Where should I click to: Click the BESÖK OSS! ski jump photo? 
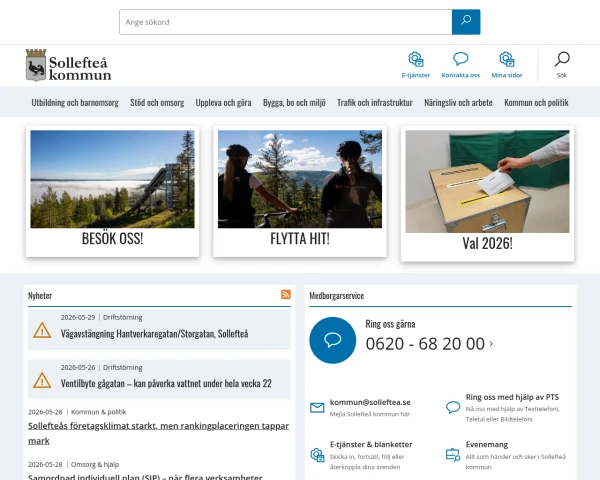tap(112, 179)
